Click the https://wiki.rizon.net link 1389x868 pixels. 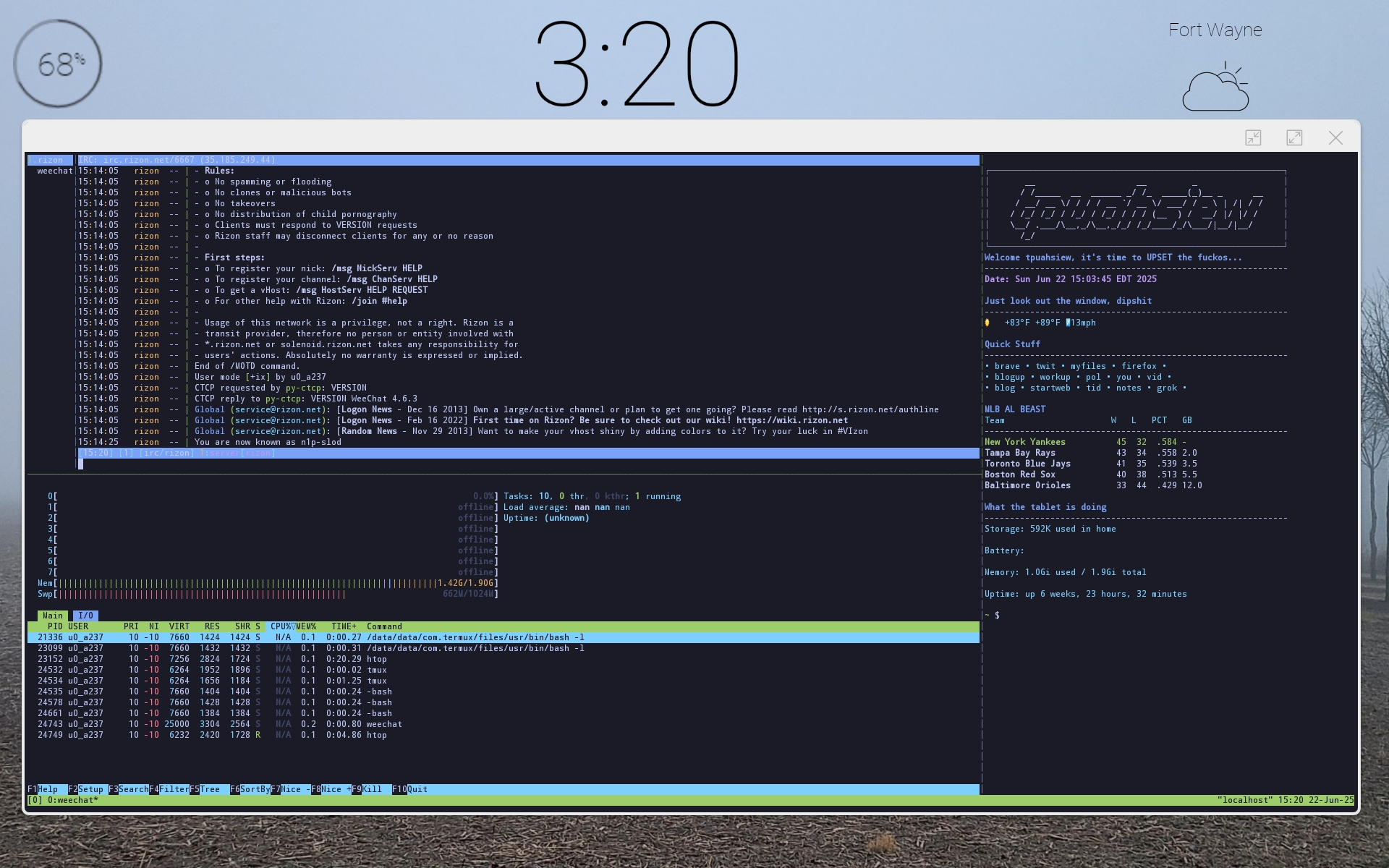tap(792, 420)
